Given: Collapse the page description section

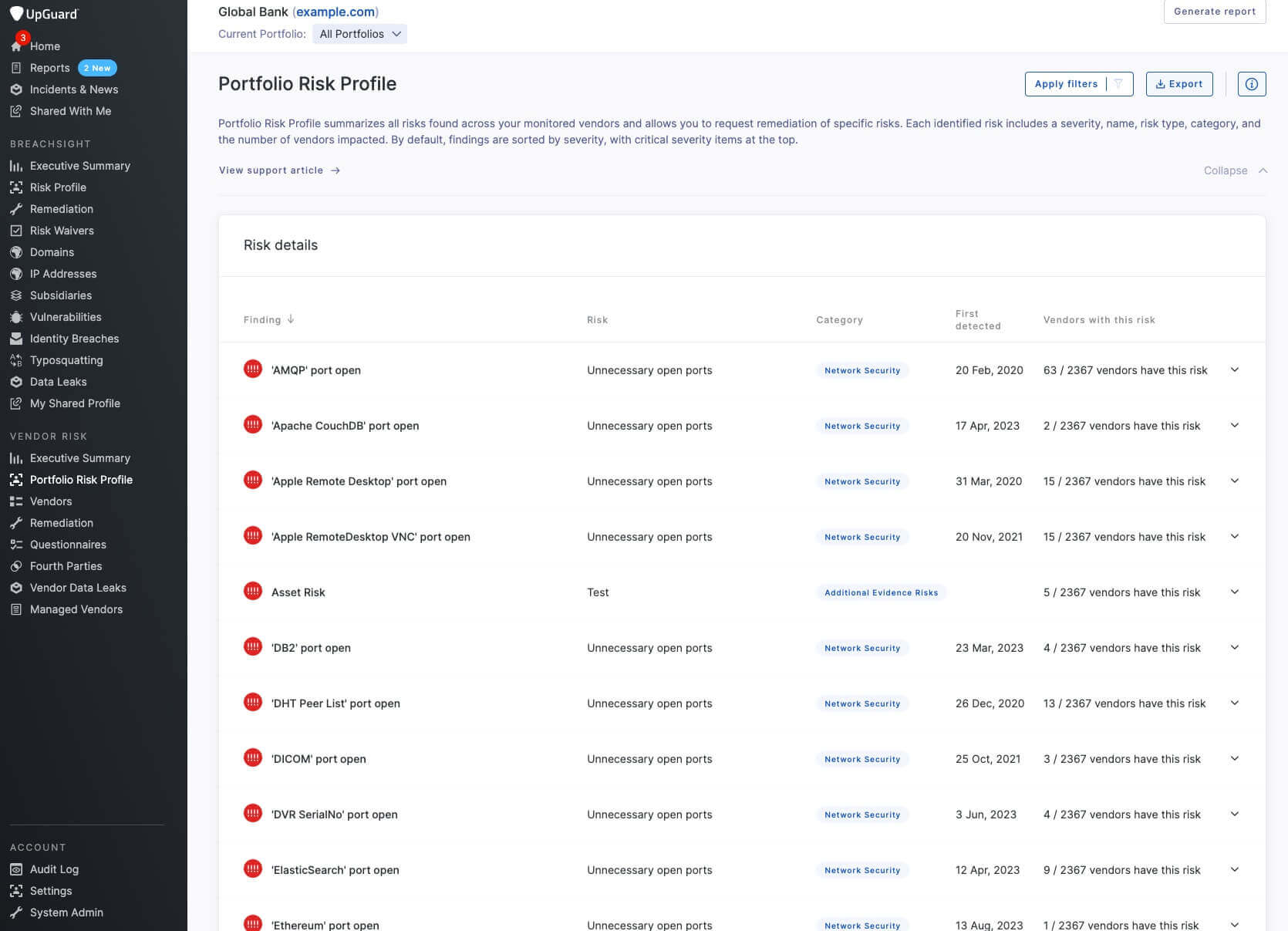Looking at the screenshot, I should click(1236, 170).
